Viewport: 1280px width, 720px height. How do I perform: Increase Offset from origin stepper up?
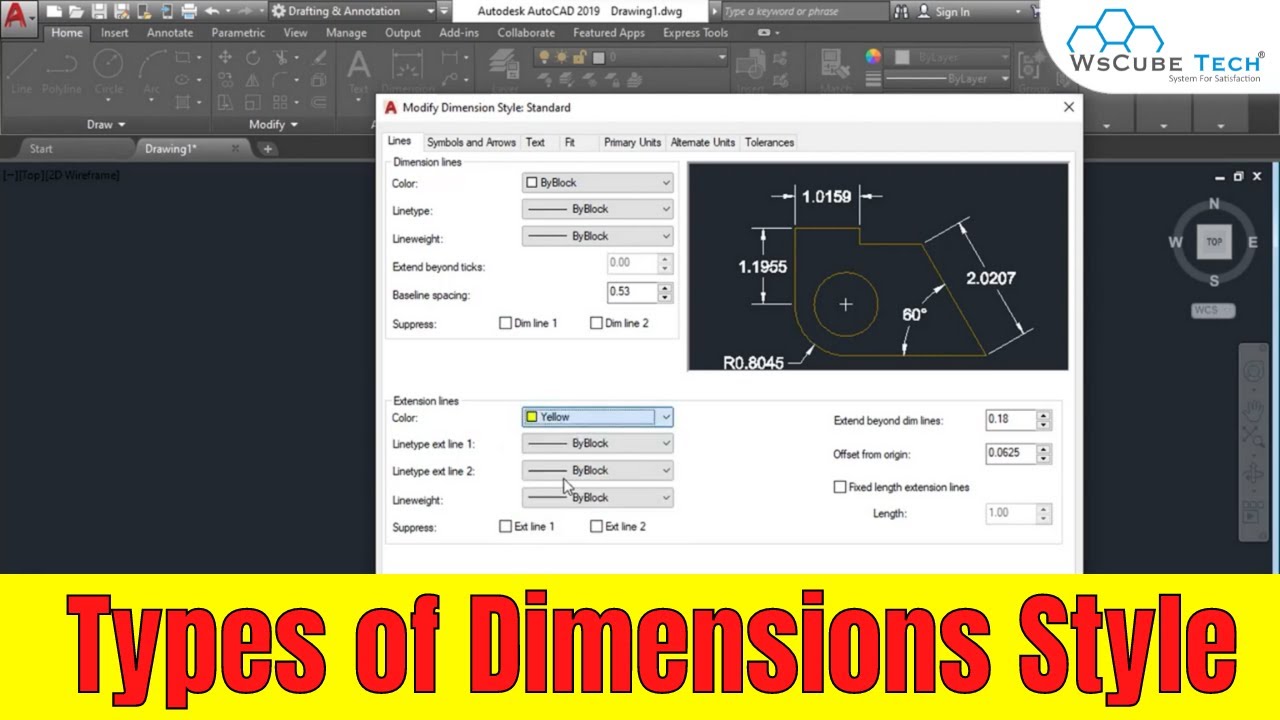point(1043,449)
